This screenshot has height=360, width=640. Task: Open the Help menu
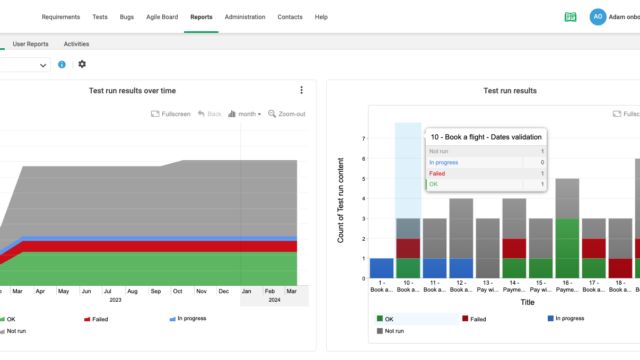point(321,17)
